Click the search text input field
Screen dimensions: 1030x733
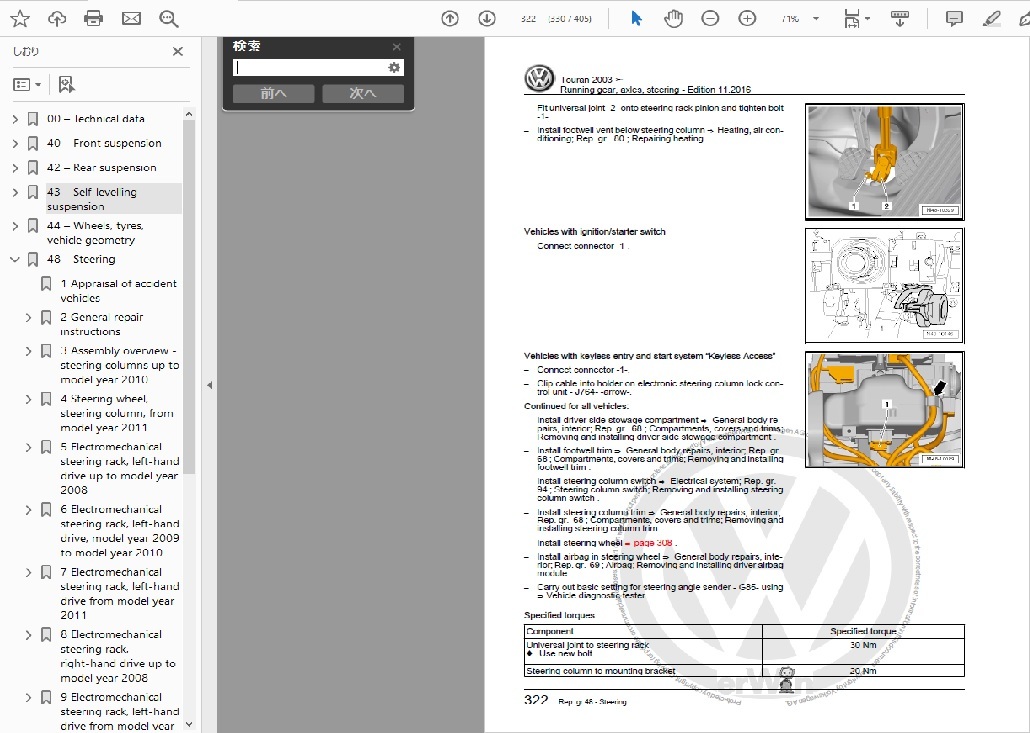(310, 68)
